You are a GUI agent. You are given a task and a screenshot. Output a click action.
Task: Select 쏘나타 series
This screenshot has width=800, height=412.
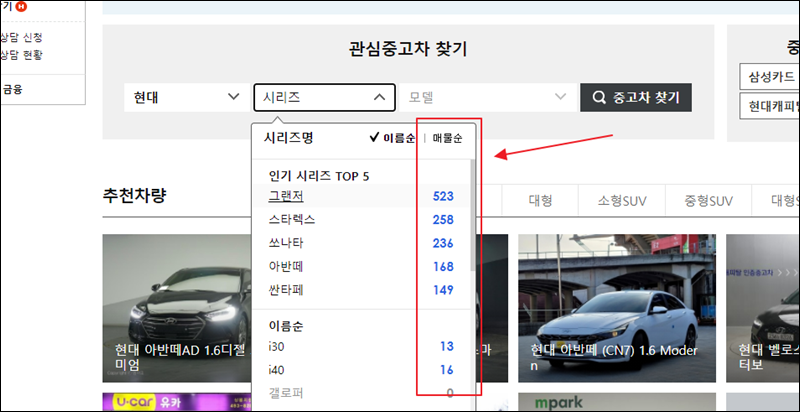pyautogui.click(x=286, y=243)
